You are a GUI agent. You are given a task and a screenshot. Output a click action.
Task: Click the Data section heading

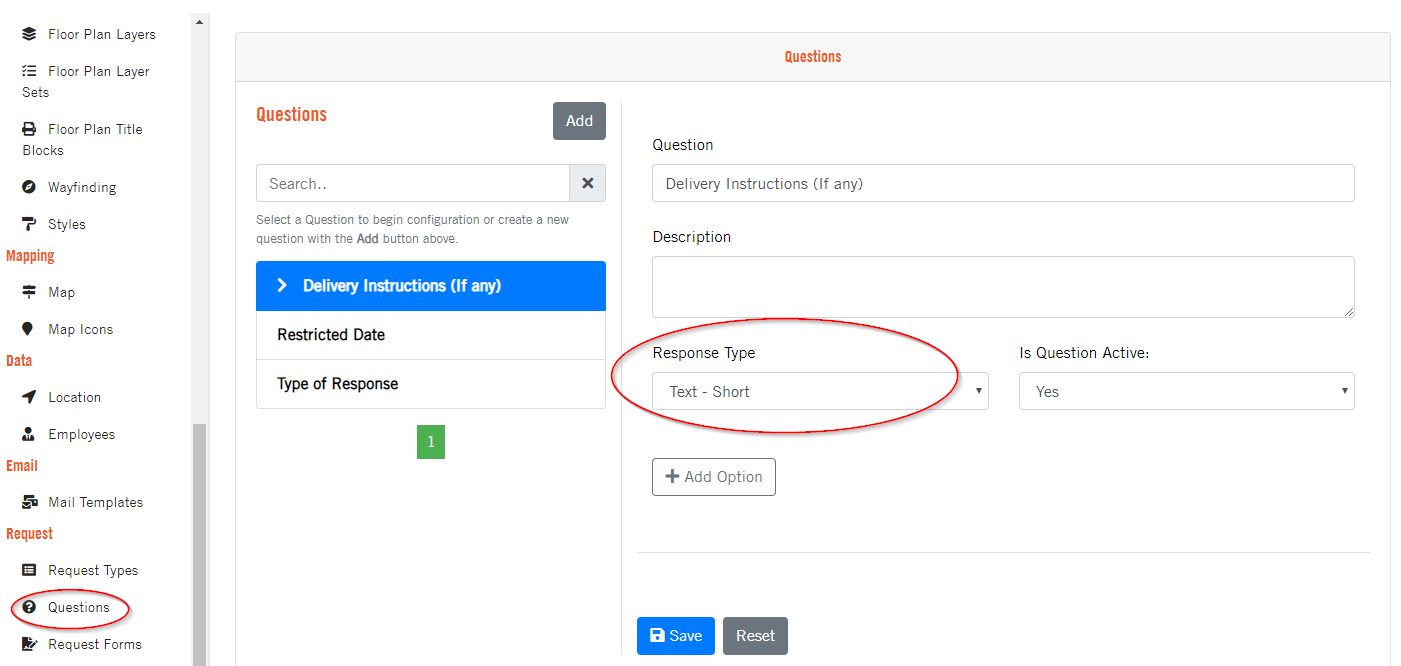tap(19, 361)
